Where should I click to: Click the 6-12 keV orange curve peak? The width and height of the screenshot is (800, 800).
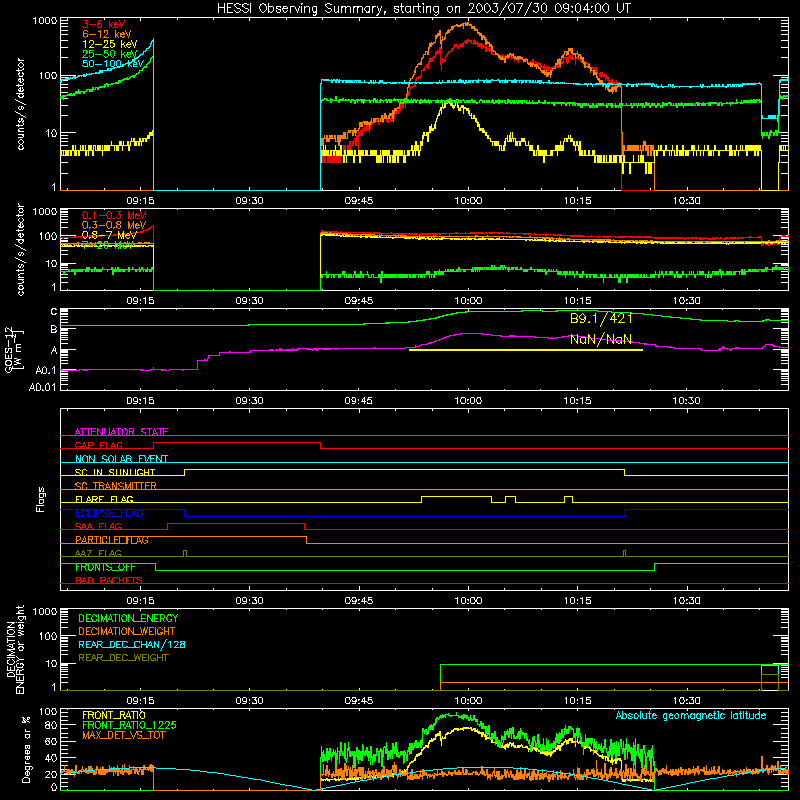point(465,23)
